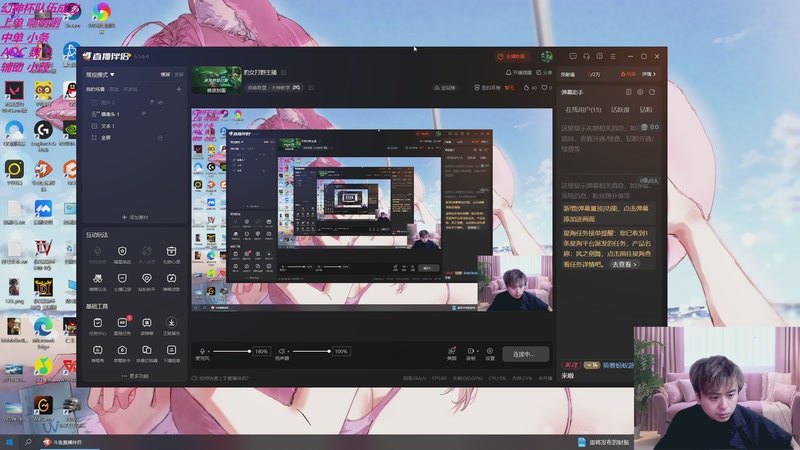The height and width of the screenshot is (450, 800).
Task: Click the stream cover thumbnail 修改封面
Action: (x=217, y=80)
